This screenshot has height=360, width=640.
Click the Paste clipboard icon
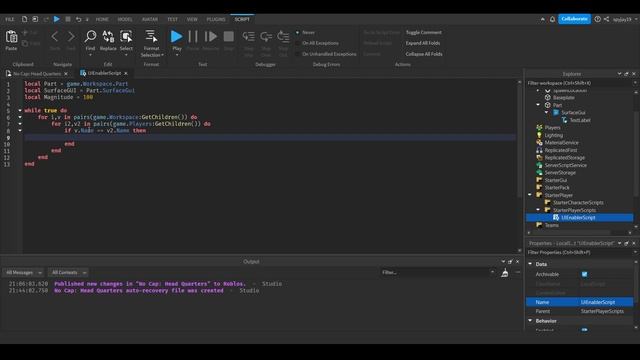click(x=11, y=37)
